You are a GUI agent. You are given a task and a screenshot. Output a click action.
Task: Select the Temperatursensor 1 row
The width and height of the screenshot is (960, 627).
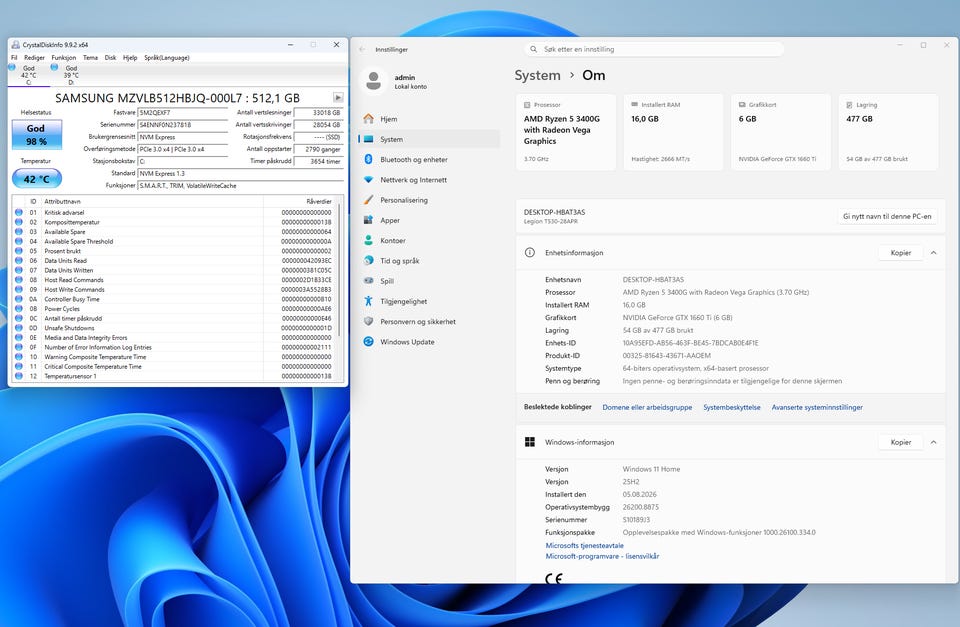coord(174,376)
